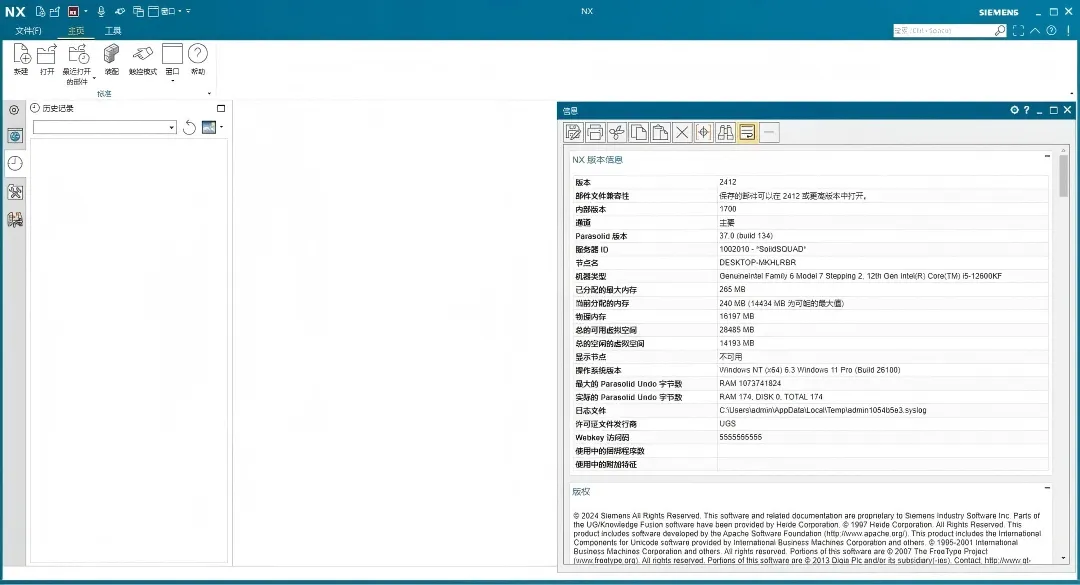Image resolution: width=1080 pixels, height=585 pixels.
Task: Switch to the 主页 ribbon tab
Action: tap(76, 30)
